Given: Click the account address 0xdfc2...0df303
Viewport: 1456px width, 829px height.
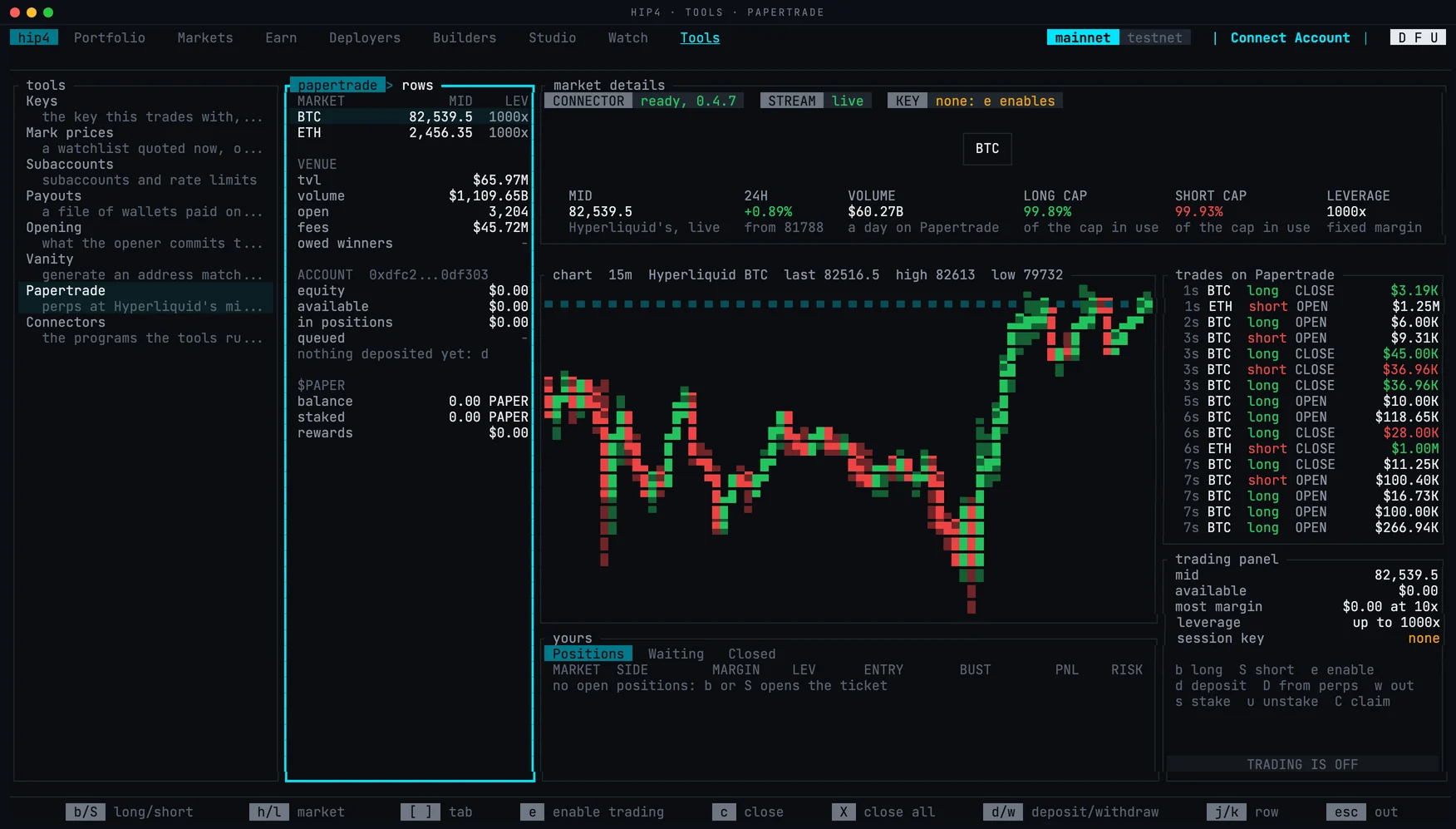Looking at the screenshot, I should [429, 274].
